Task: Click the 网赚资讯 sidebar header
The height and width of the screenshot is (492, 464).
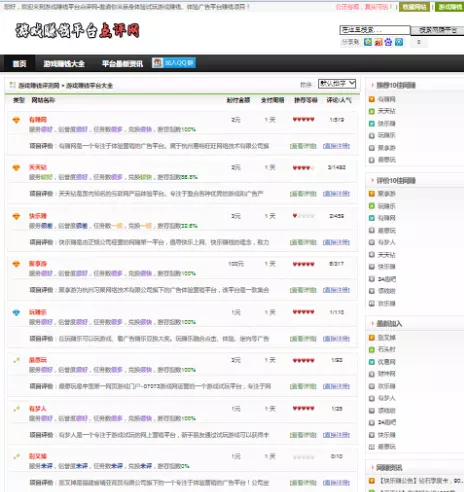Action: pyautogui.click(x=389, y=468)
